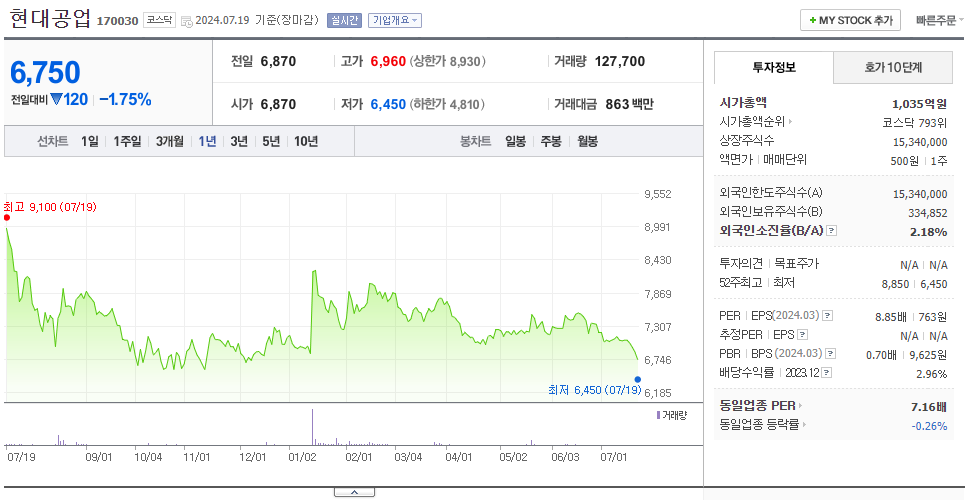Click 외국인소진율 value 2.18%

click(x=928, y=231)
